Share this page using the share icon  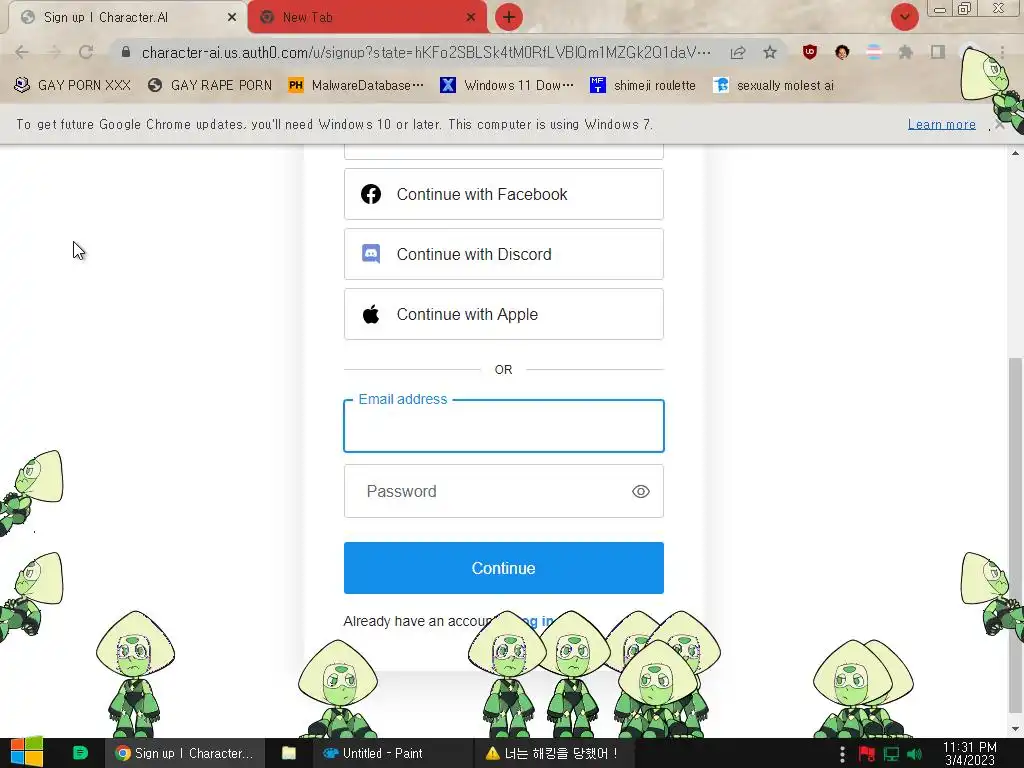pos(738,52)
